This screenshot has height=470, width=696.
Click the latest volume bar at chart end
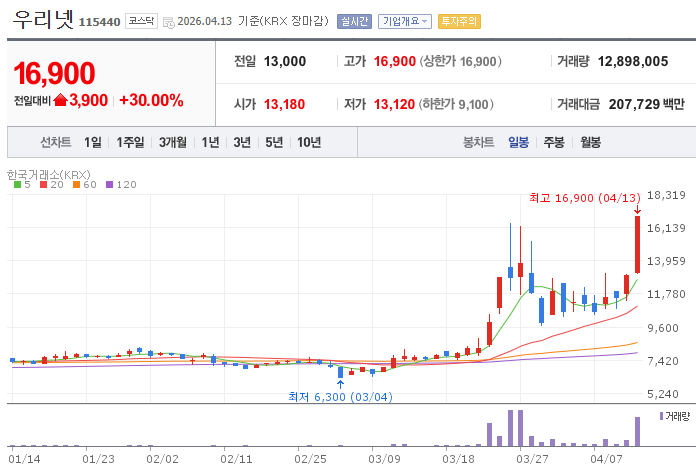tap(637, 431)
